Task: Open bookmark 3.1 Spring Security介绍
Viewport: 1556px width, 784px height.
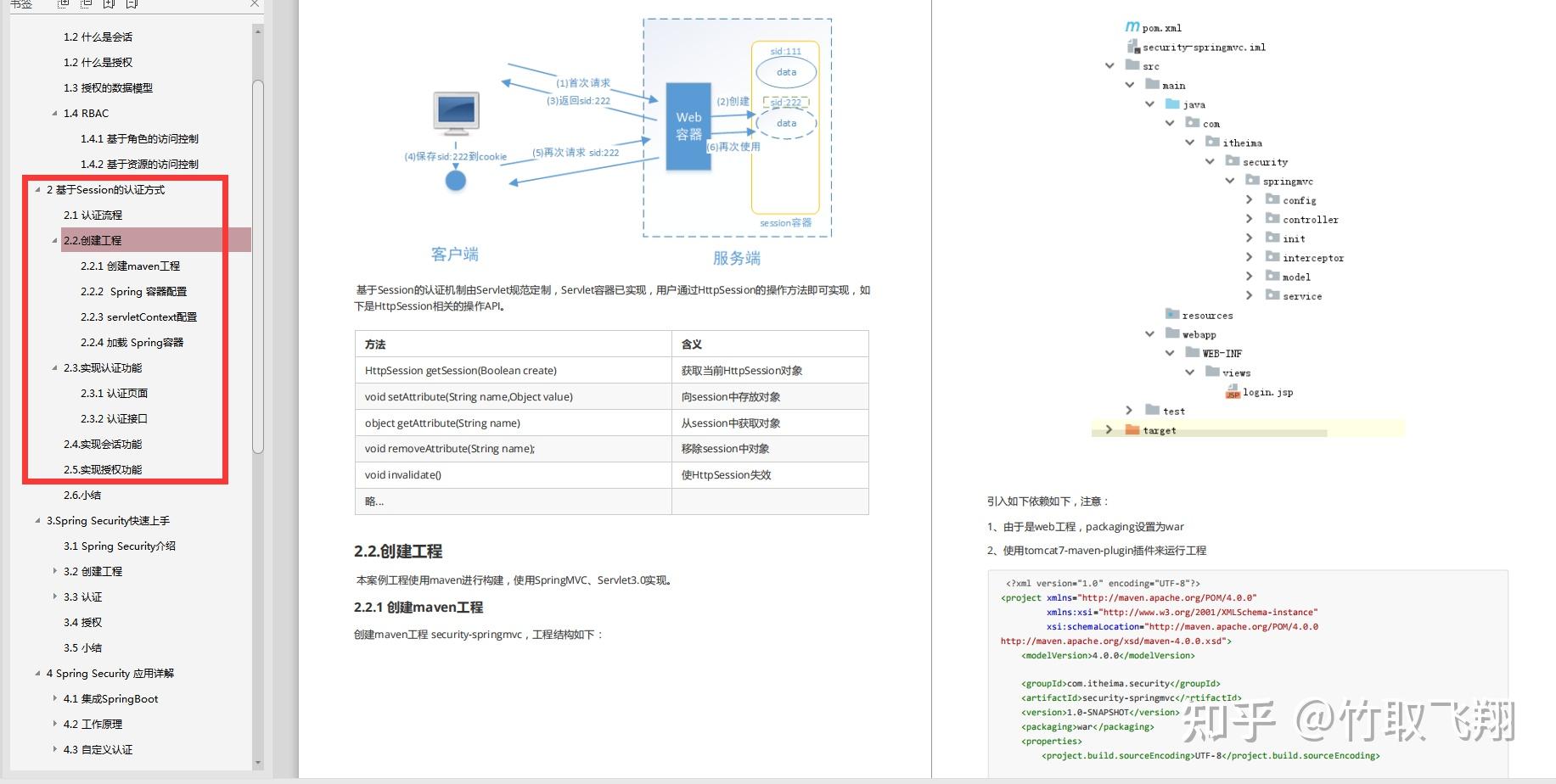Action: click(119, 546)
